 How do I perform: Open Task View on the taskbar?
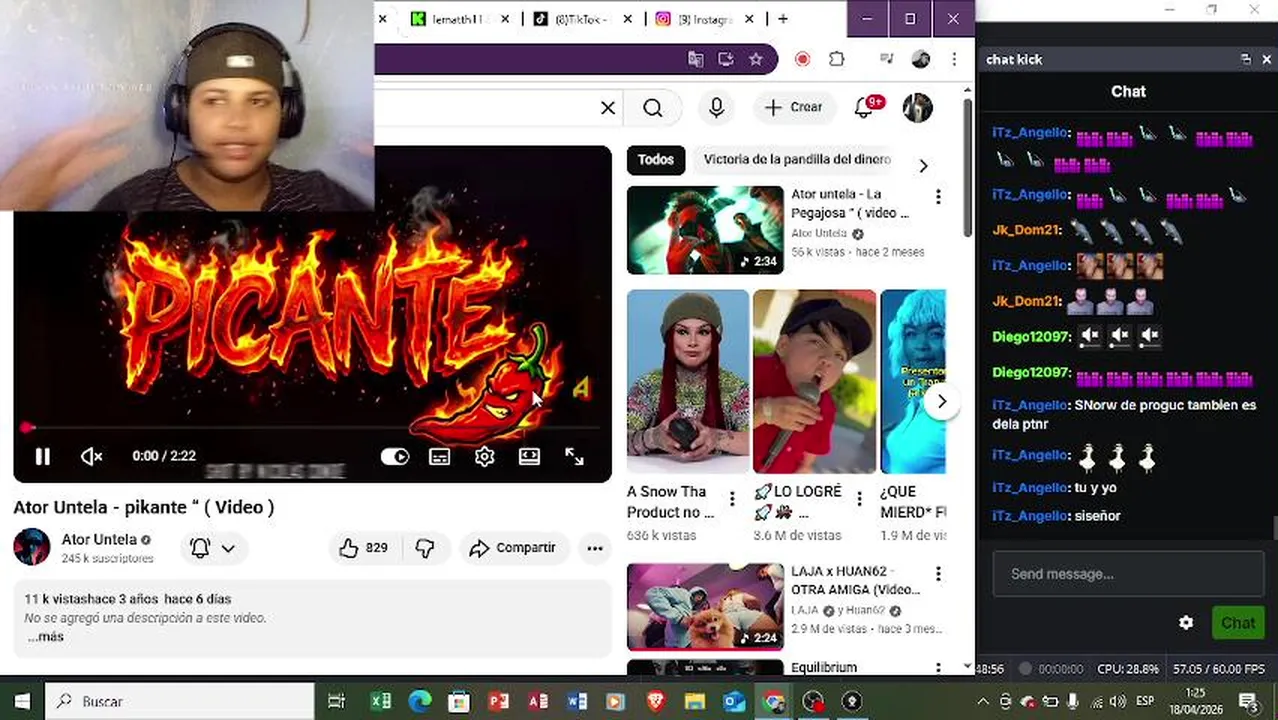[337, 701]
